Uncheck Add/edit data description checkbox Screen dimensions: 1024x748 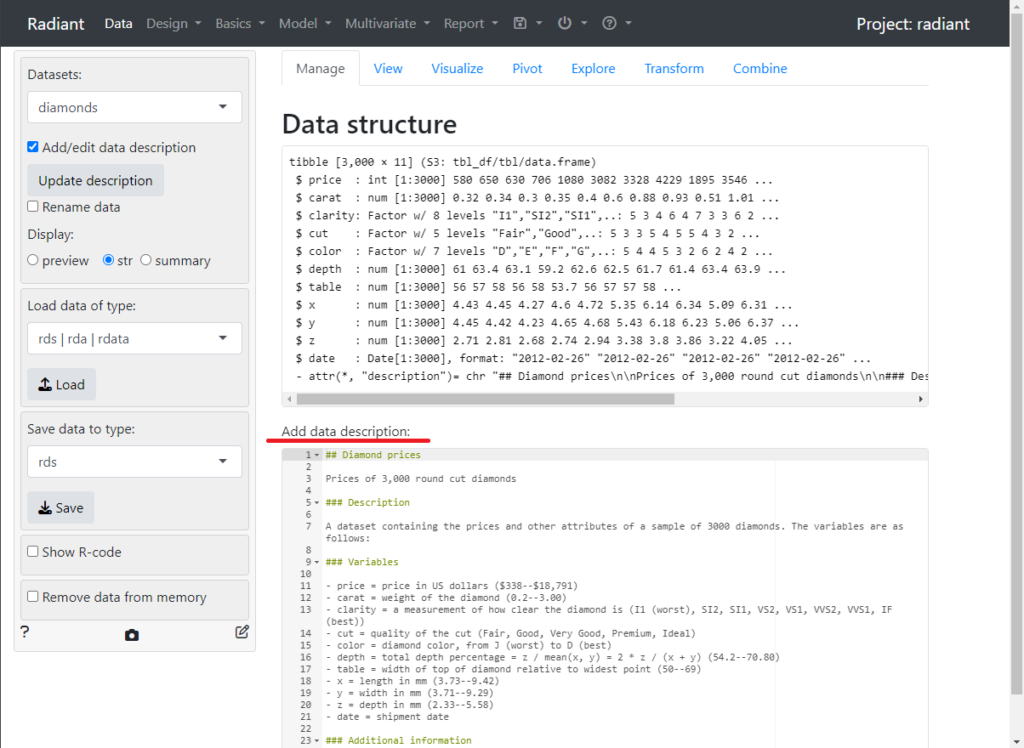[x=33, y=147]
